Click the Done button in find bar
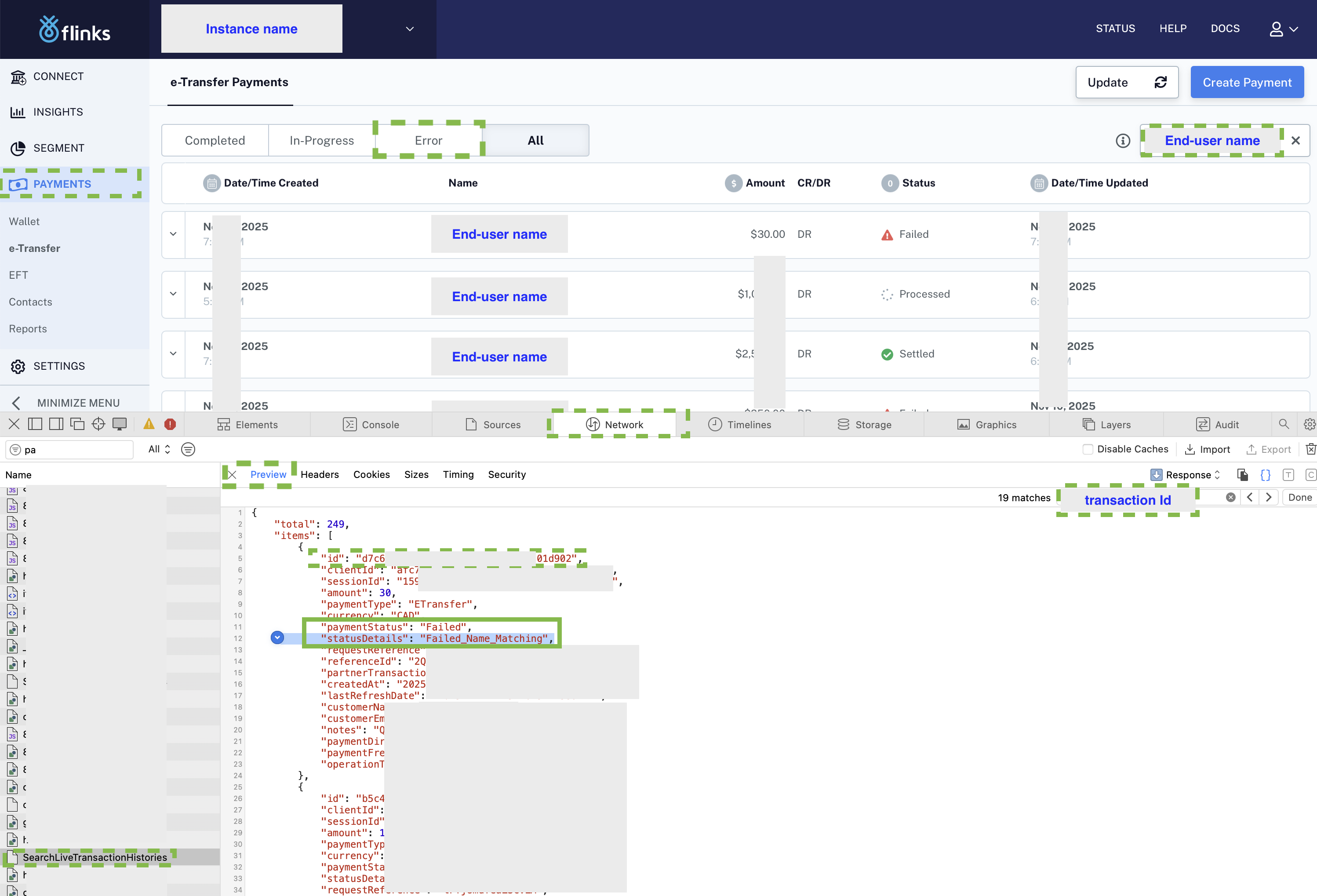Screen dimensions: 1317x896 pyautogui.click(x=1299, y=497)
